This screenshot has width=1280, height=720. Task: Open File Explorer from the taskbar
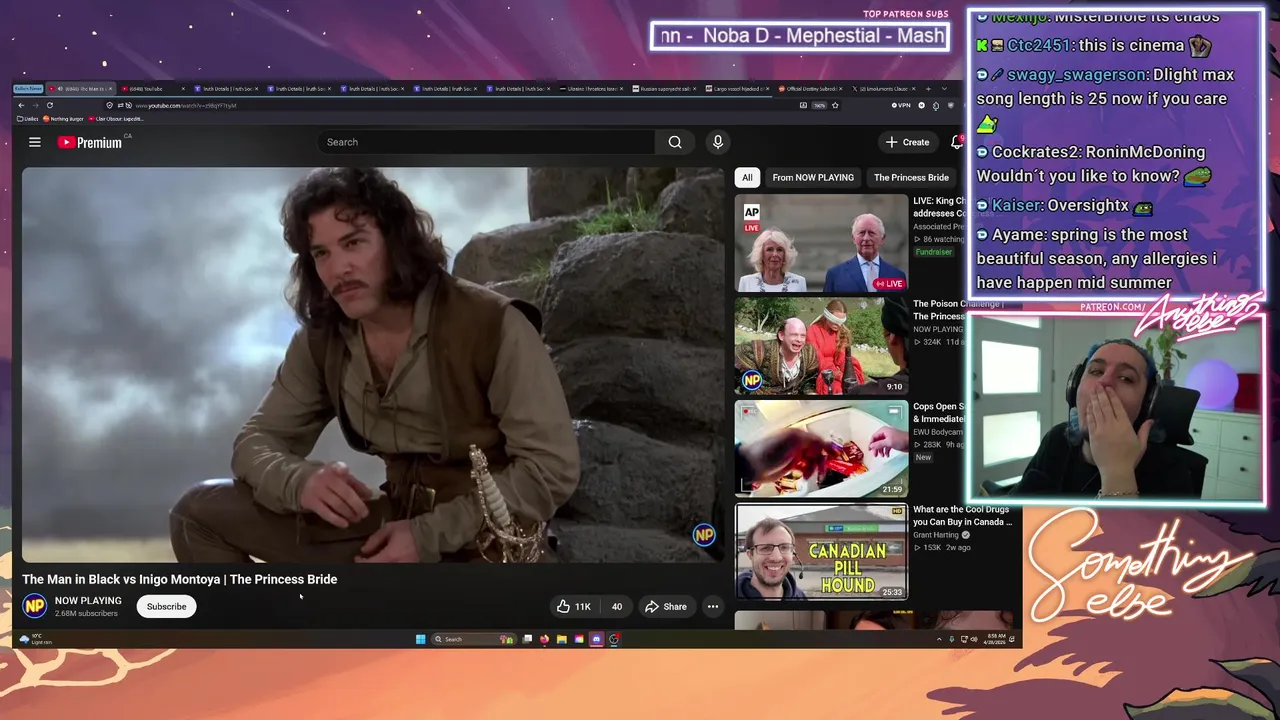point(562,639)
